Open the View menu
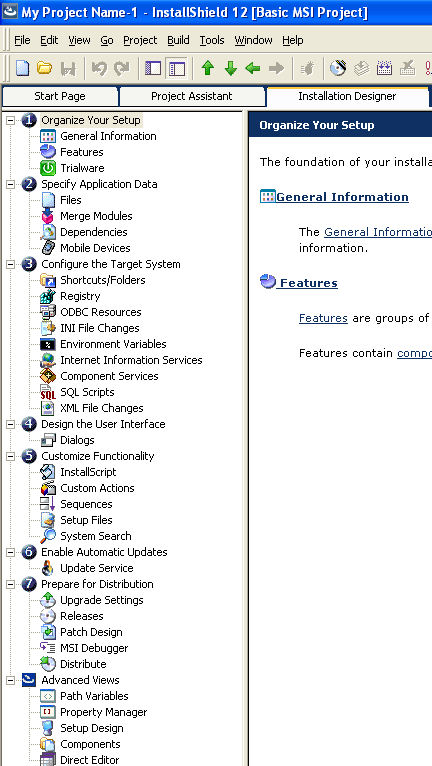This screenshot has width=432, height=766. pyautogui.click(x=79, y=40)
